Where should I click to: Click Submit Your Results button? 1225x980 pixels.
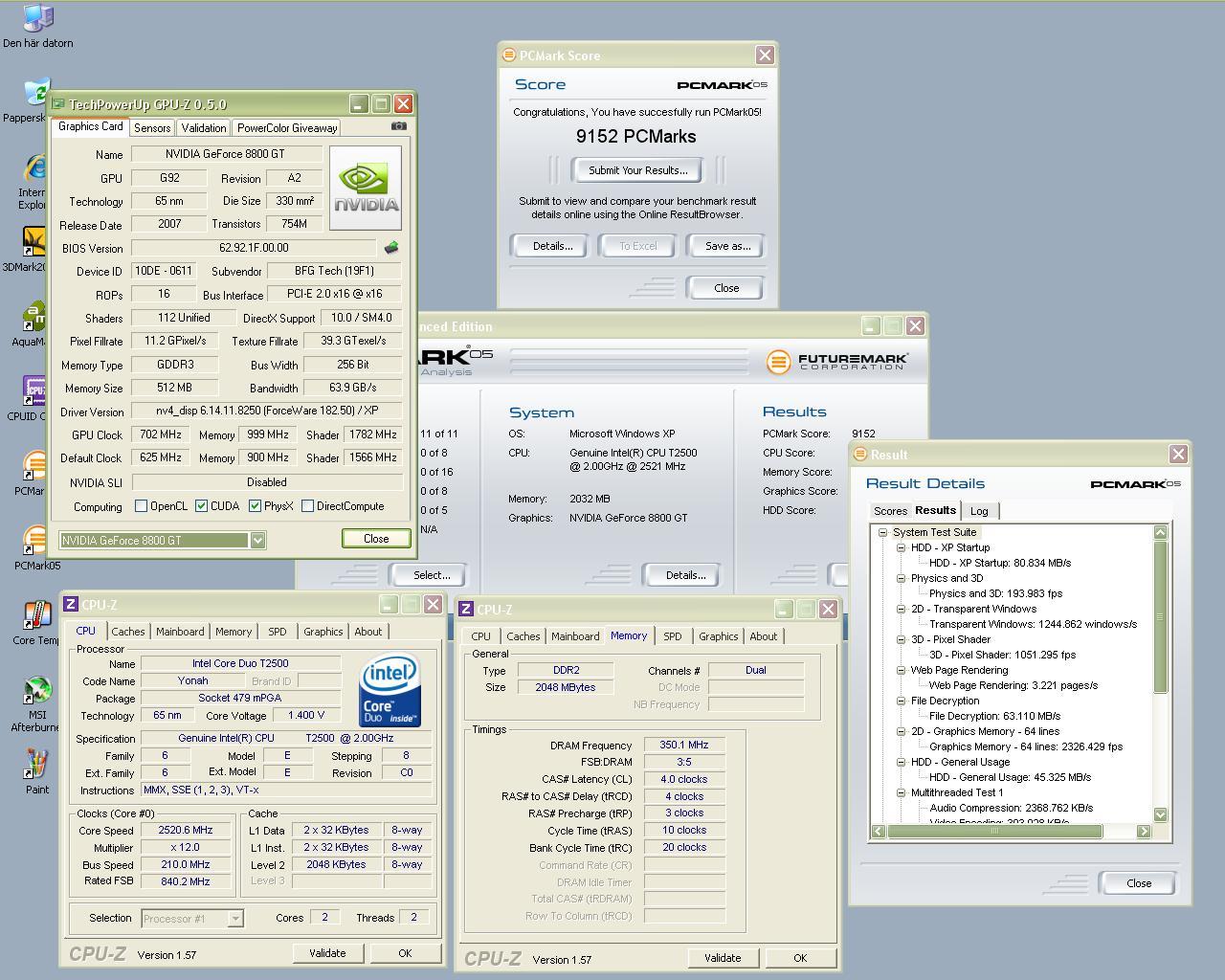[637, 170]
